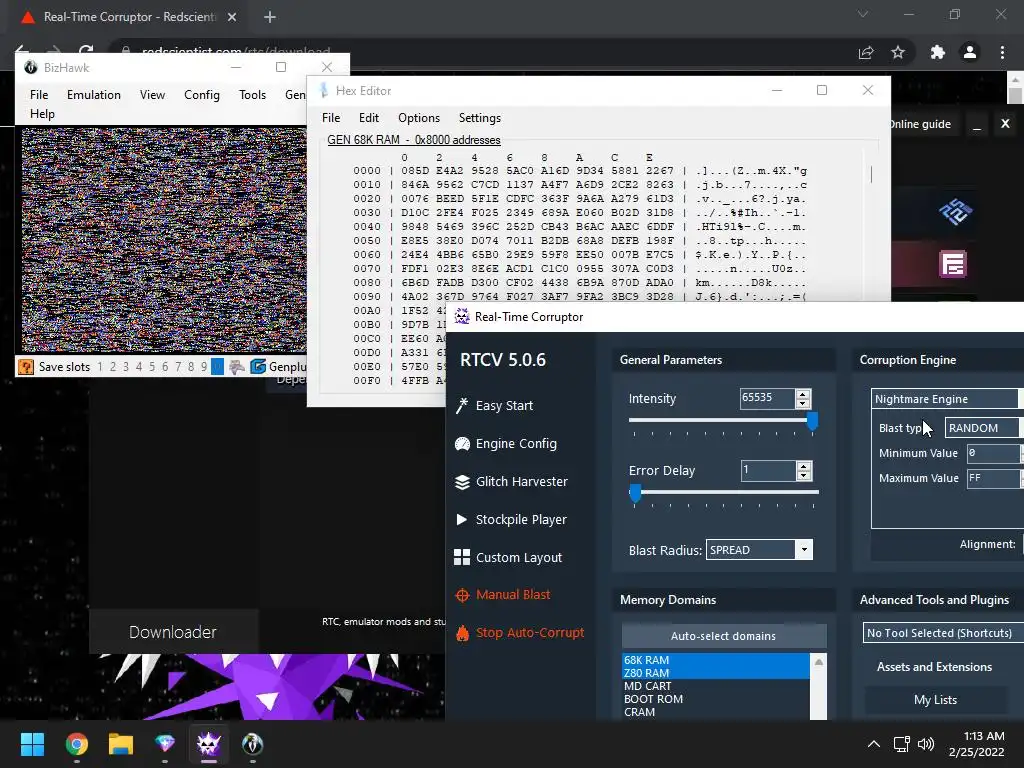Select save slot 9 in BizHawk
1024x768 pixels.
click(204, 367)
